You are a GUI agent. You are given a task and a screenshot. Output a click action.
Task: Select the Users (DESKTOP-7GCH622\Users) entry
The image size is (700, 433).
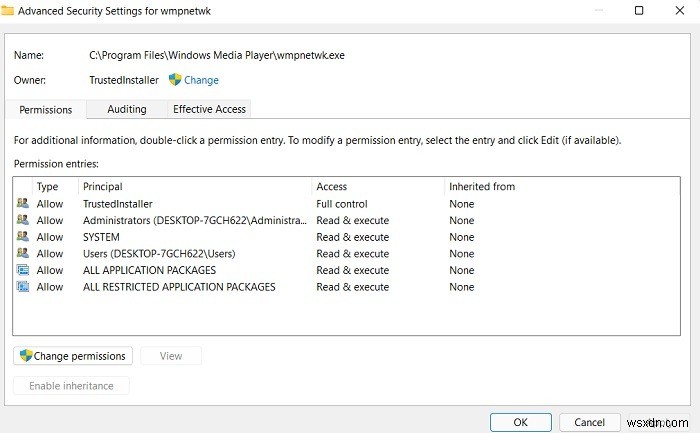(x=159, y=254)
